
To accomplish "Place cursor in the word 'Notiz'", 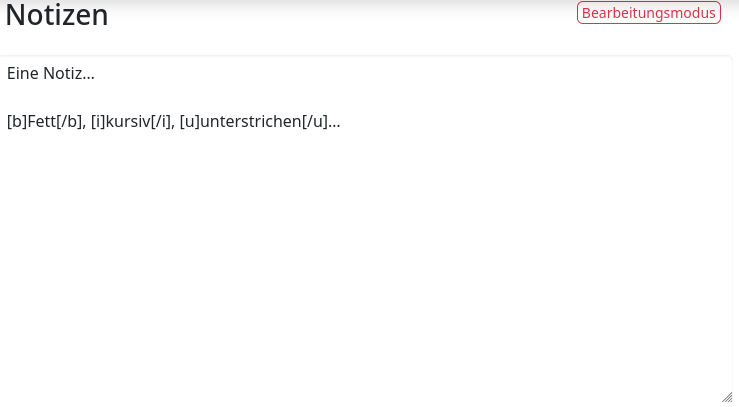I will 62,73.
